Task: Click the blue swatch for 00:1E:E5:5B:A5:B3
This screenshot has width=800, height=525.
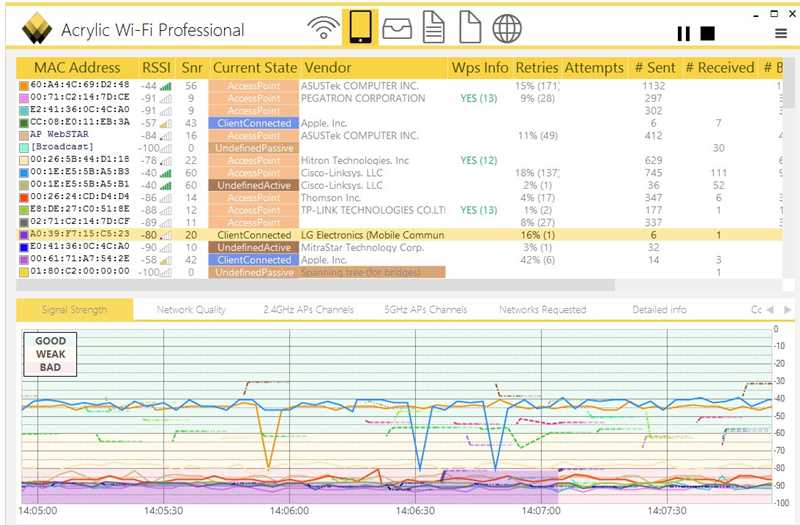Action: click(x=23, y=172)
